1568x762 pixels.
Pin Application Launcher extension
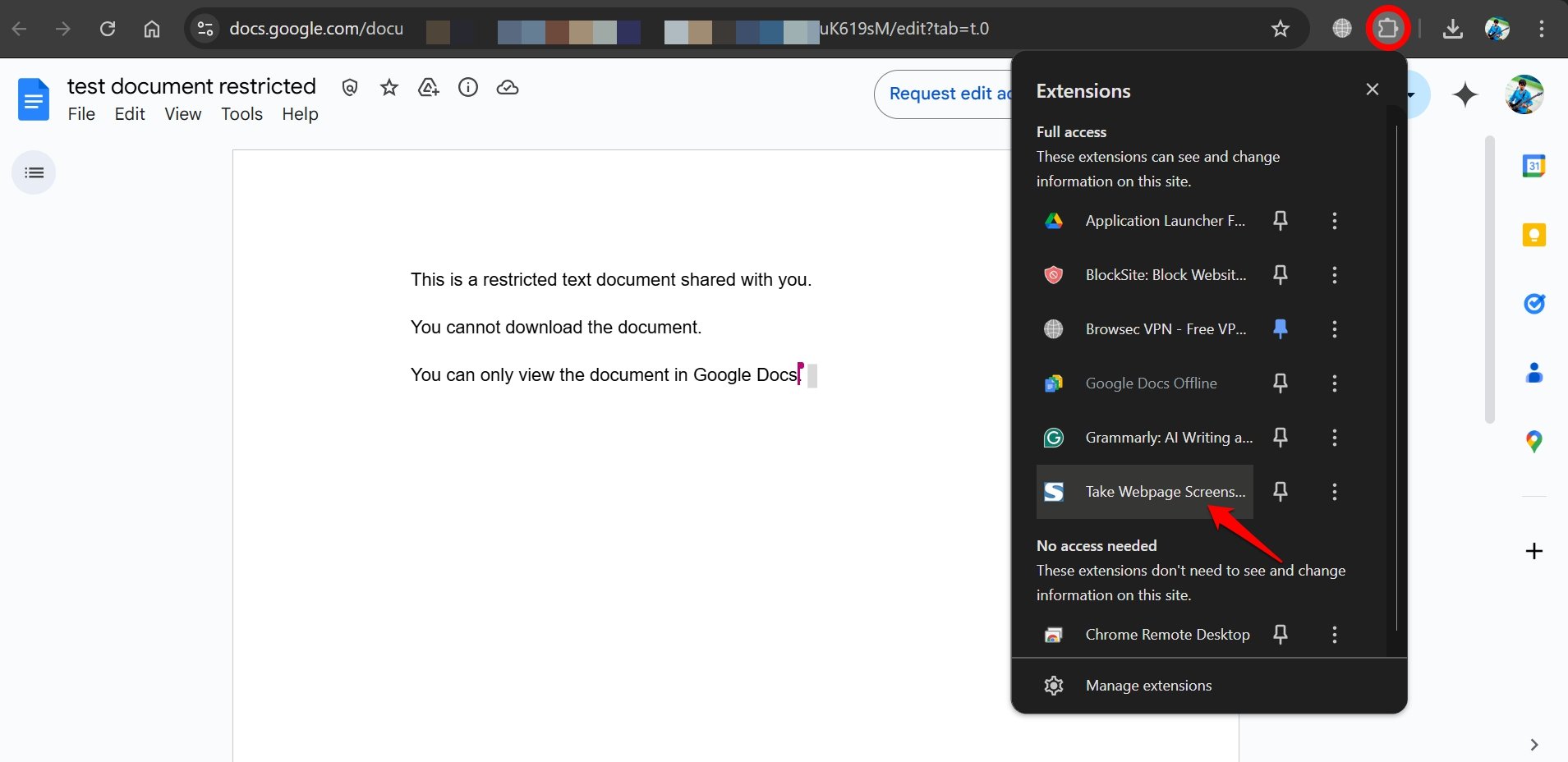1280,220
